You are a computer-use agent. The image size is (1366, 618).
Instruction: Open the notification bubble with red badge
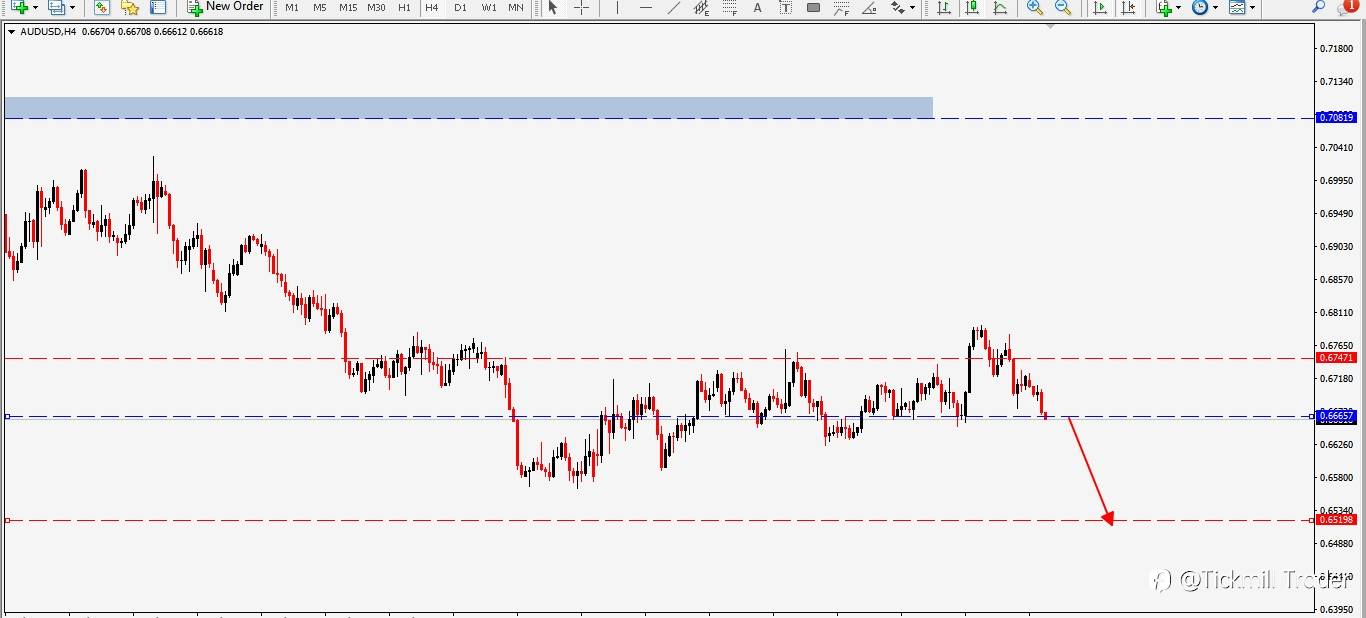pyautogui.click(x=1348, y=6)
